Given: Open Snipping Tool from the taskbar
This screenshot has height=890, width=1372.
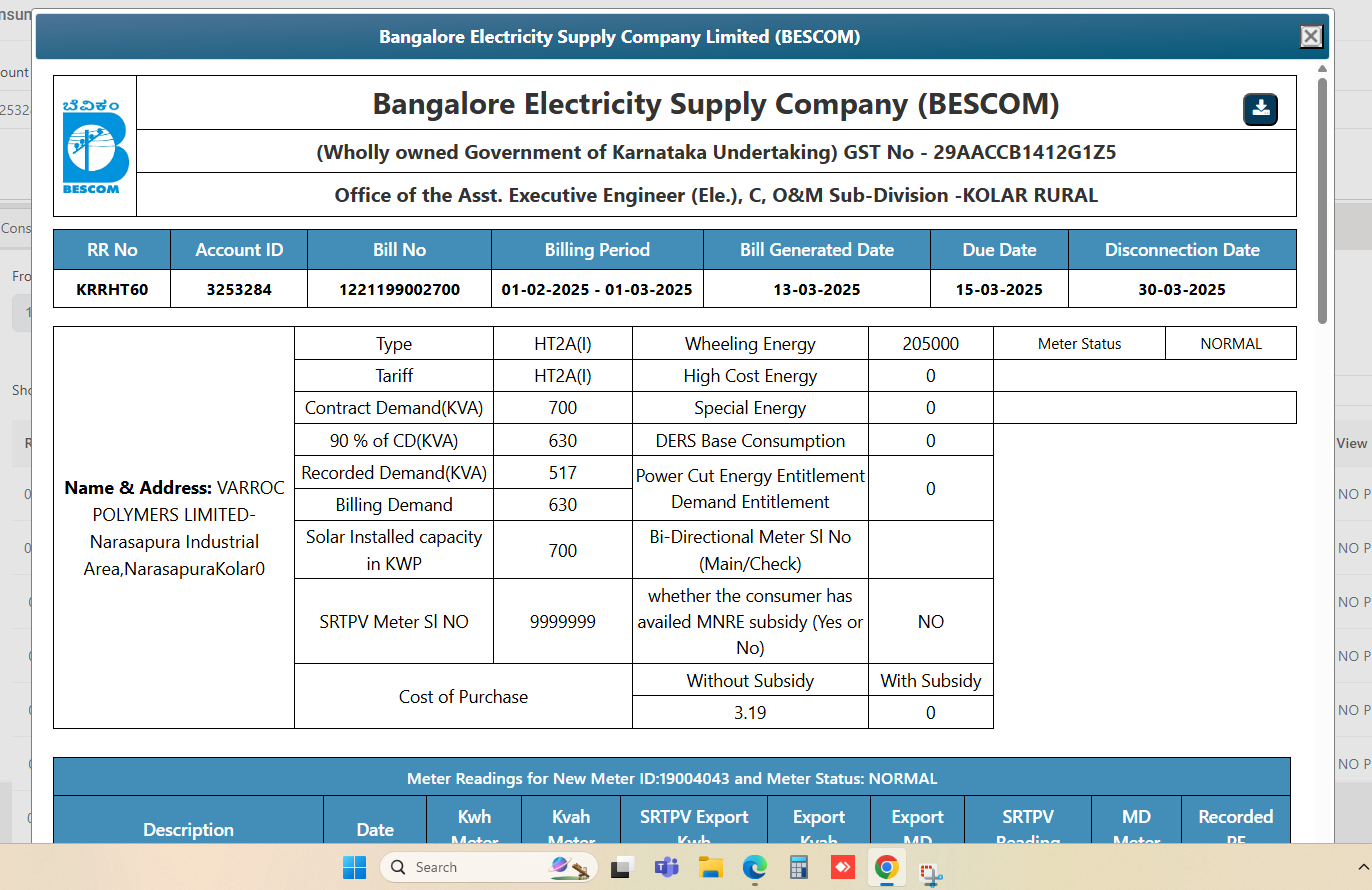Looking at the screenshot, I should [x=931, y=873].
